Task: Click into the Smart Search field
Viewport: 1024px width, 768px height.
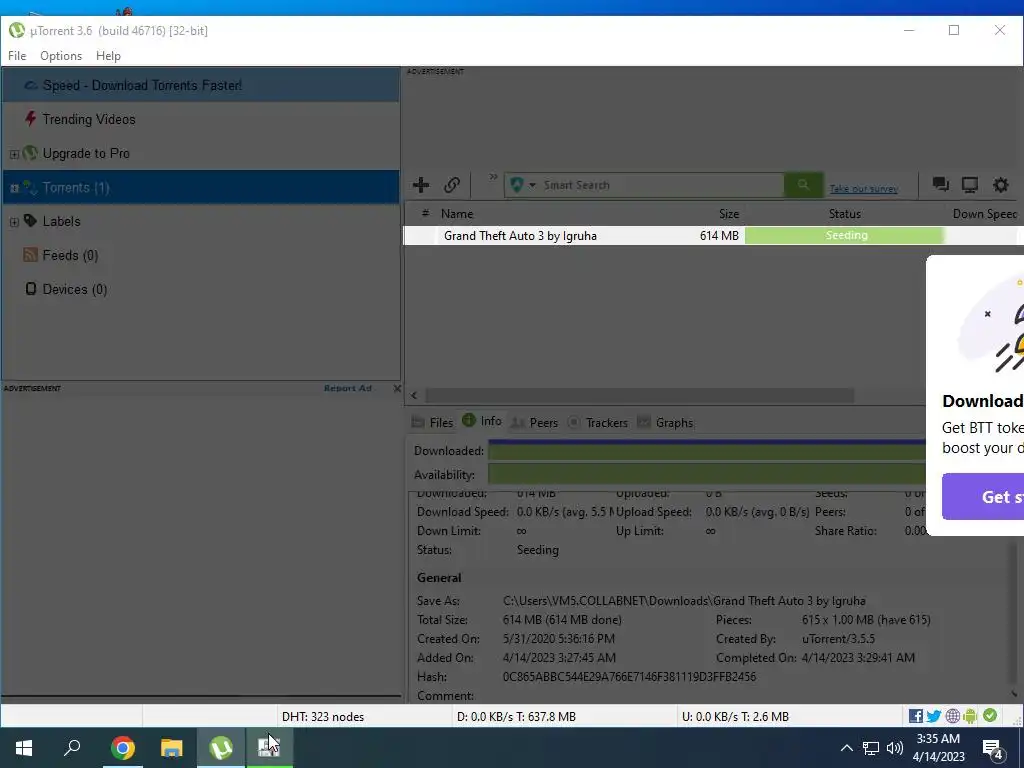Action: [x=661, y=185]
